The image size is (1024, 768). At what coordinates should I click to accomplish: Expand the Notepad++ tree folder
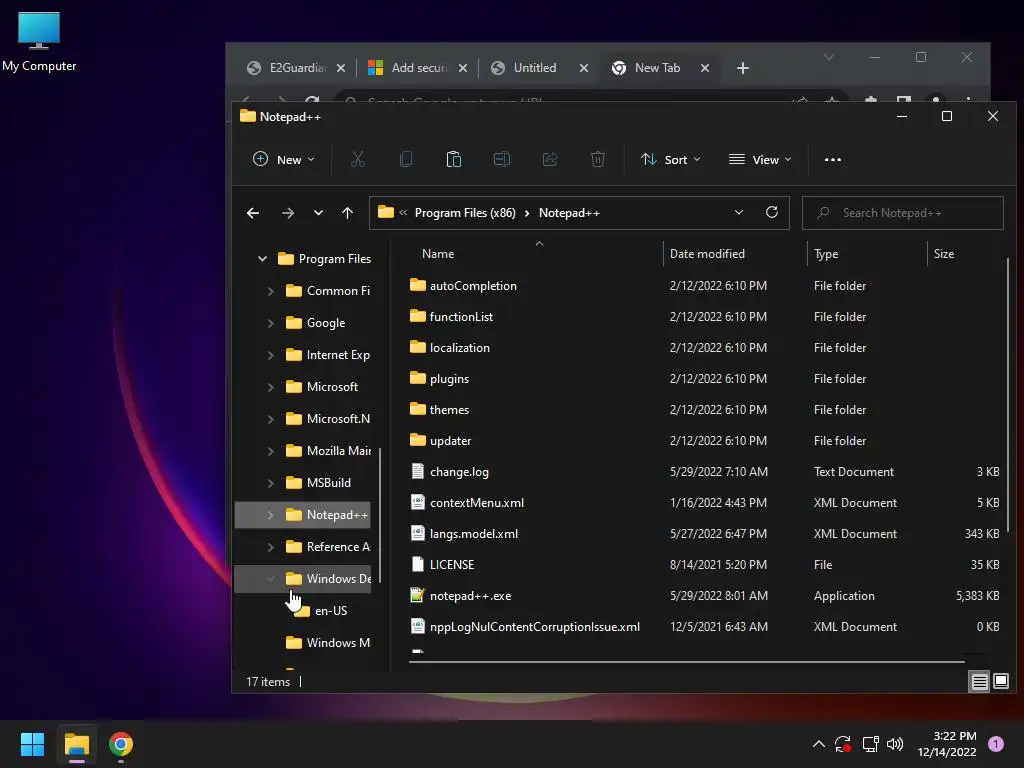pyautogui.click(x=270, y=515)
